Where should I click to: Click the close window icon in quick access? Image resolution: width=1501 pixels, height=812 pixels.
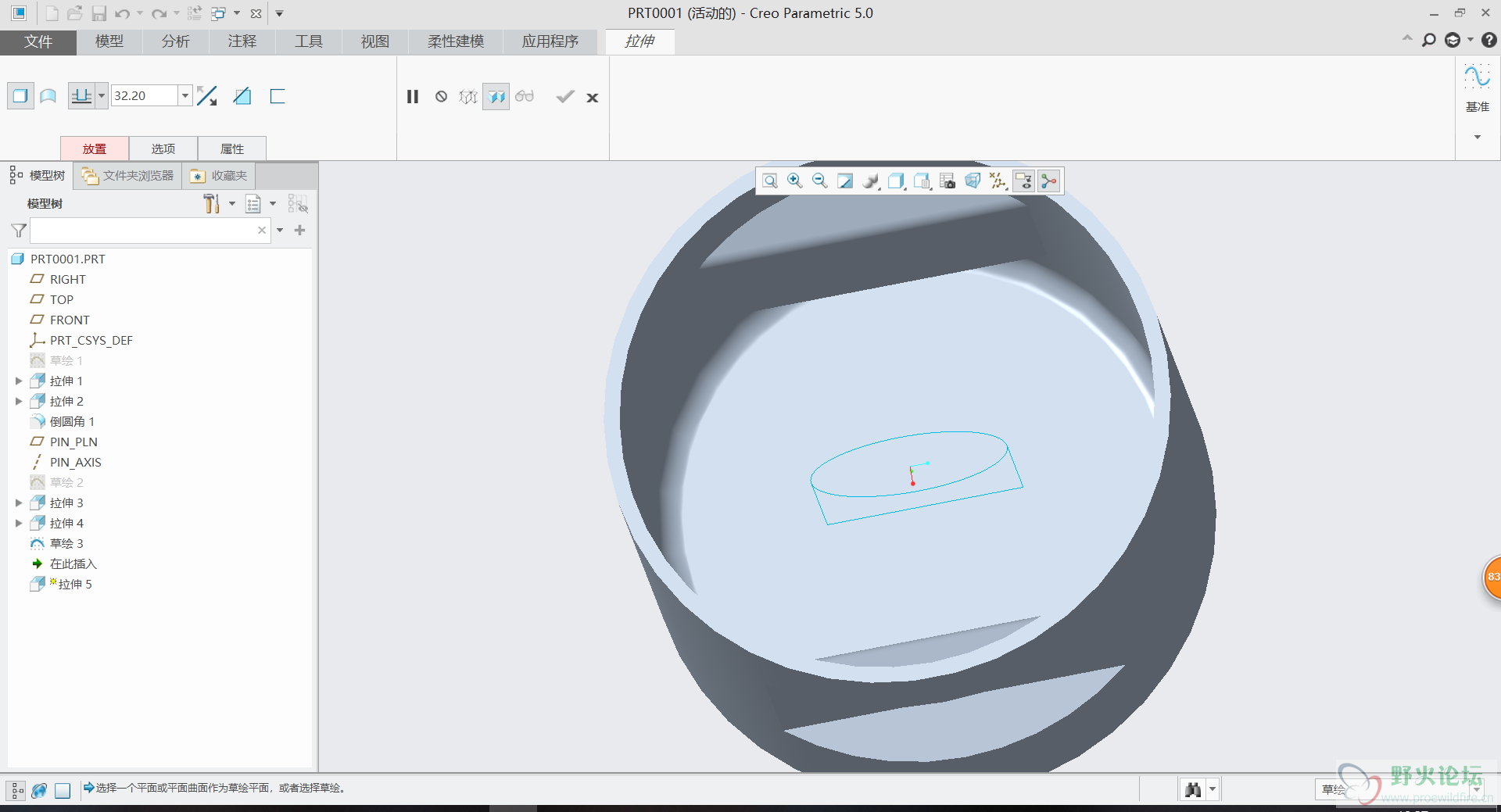pos(256,13)
